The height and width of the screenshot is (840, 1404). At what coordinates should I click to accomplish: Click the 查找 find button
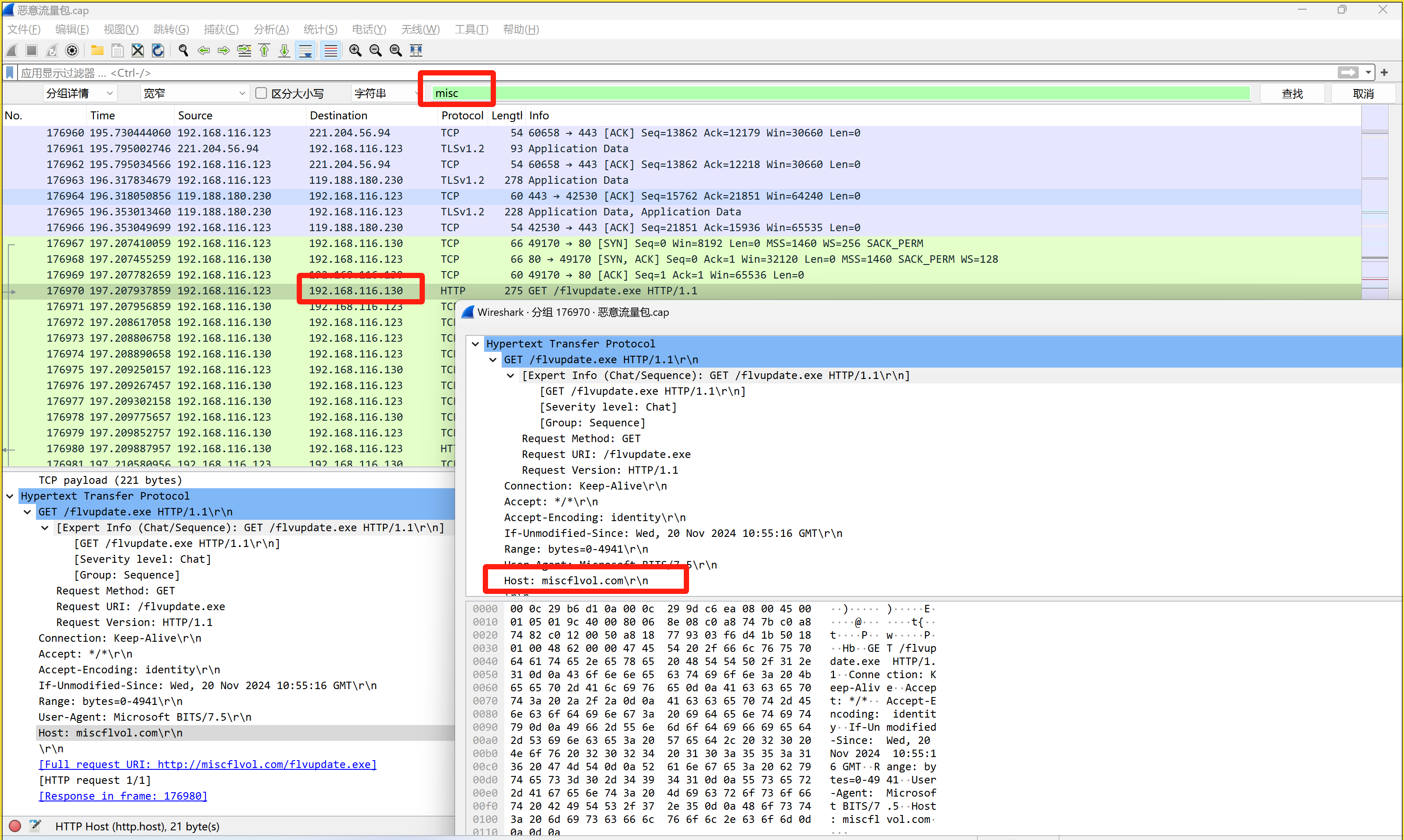coord(1292,93)
